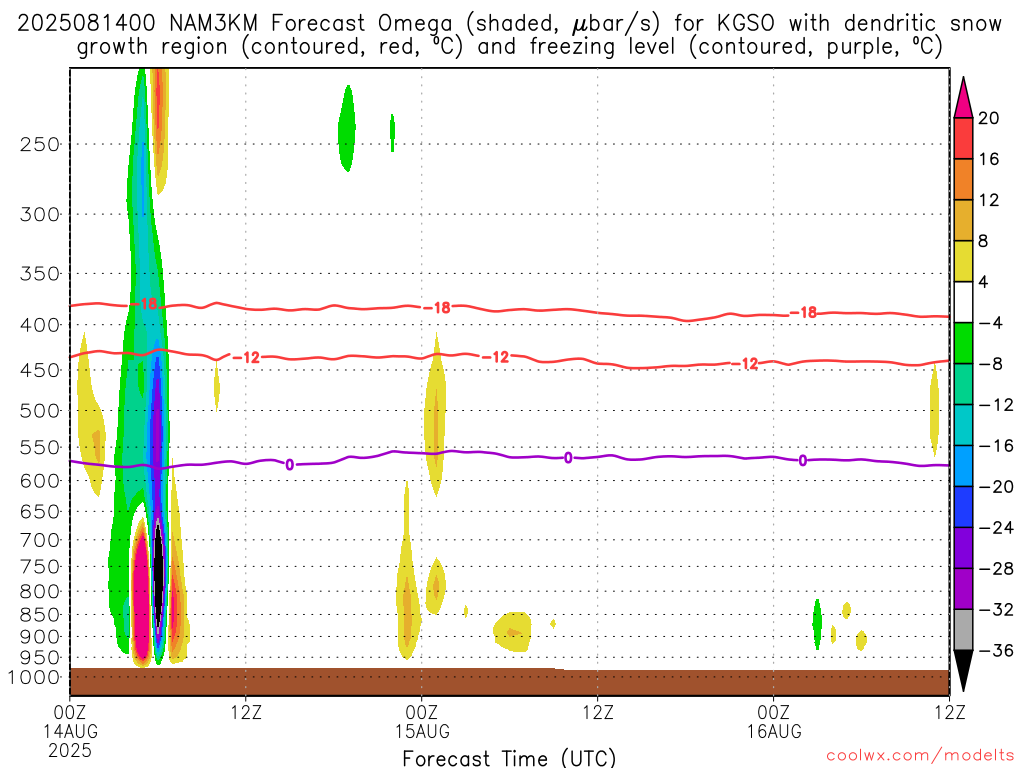Click the 00Z 16AUG time label

tap(774, 722)
